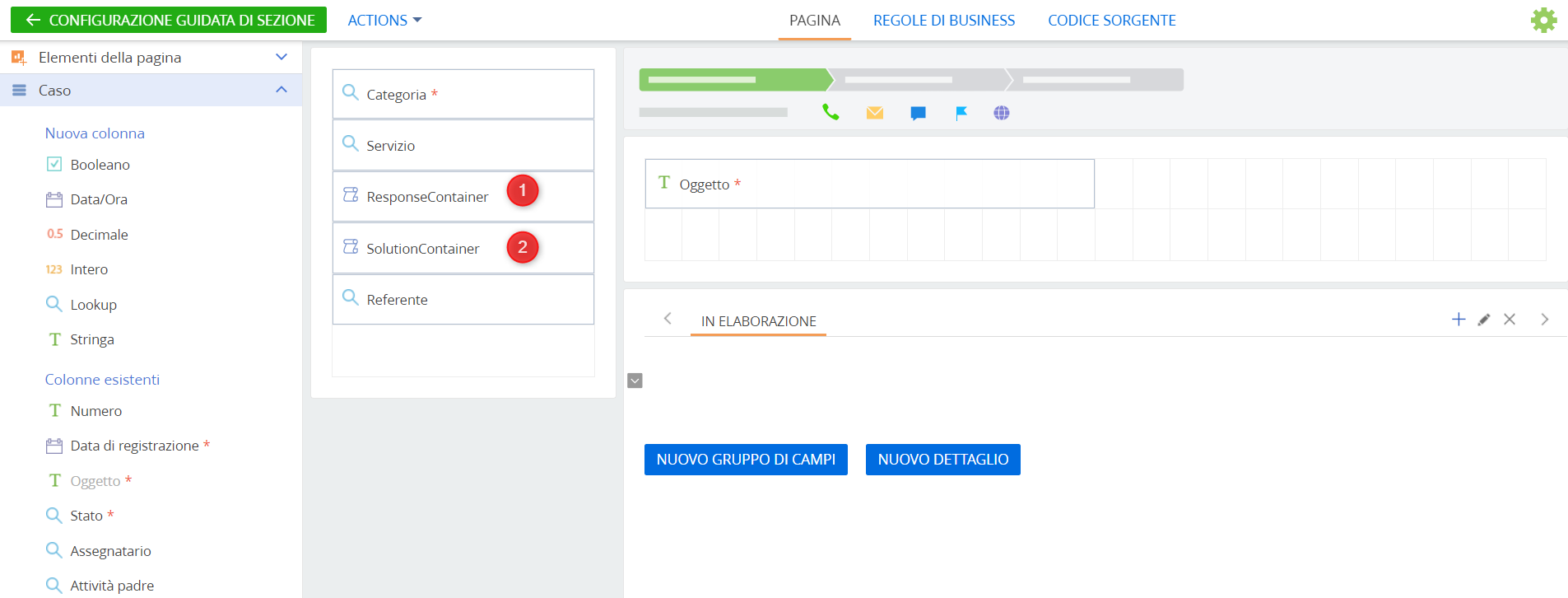This screenshot has height=598, width=1568.
Task: Click the SolutionContainer field icon
Action: (x=351, y=247)
